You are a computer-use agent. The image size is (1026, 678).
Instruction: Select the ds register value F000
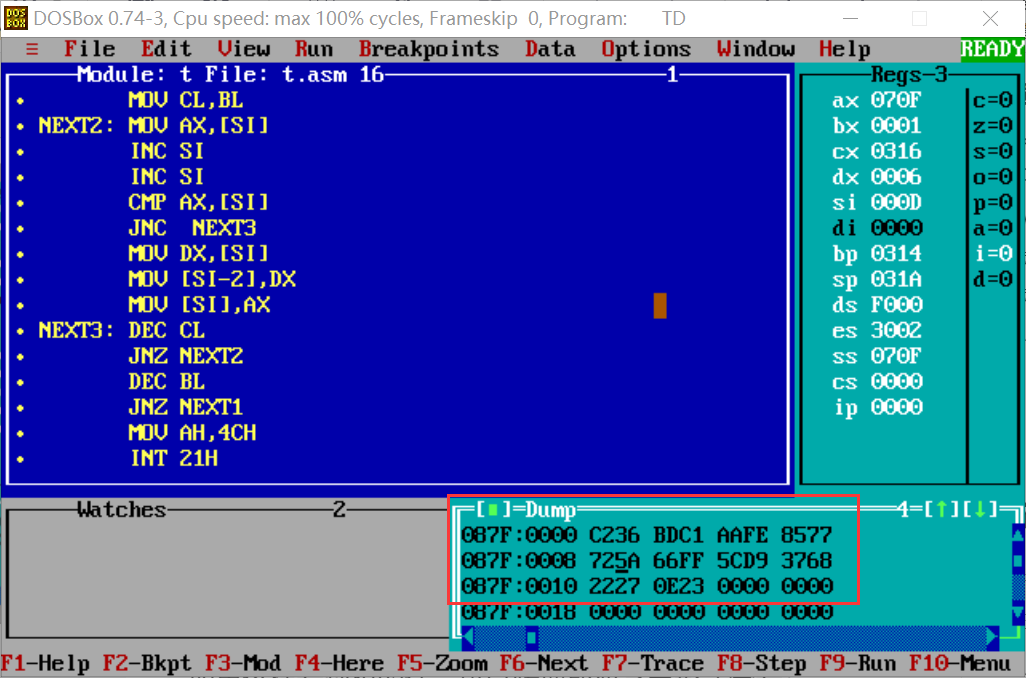coord(896,305)
